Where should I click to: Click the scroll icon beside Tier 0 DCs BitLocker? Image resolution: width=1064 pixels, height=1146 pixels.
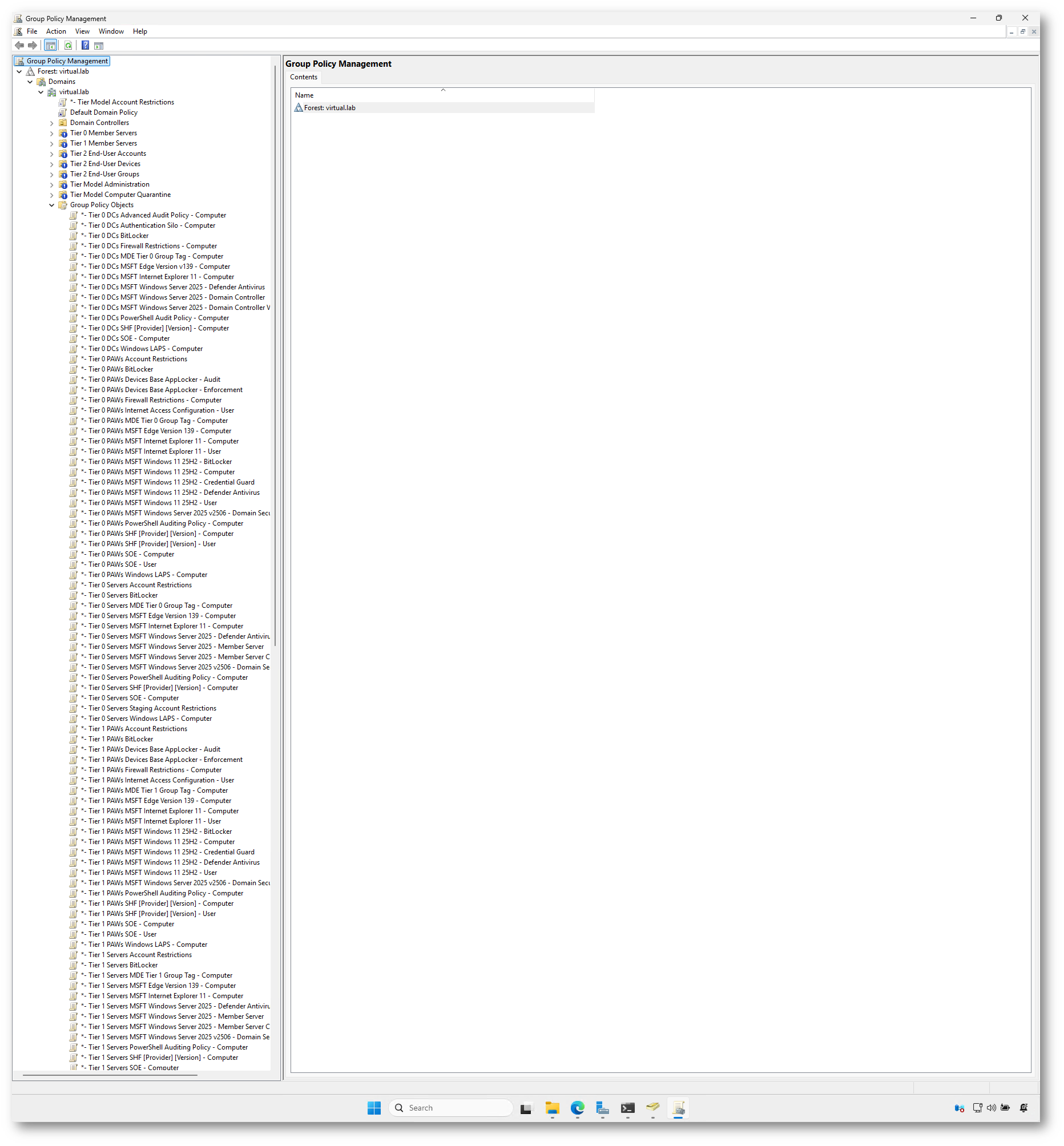[74, 236]
